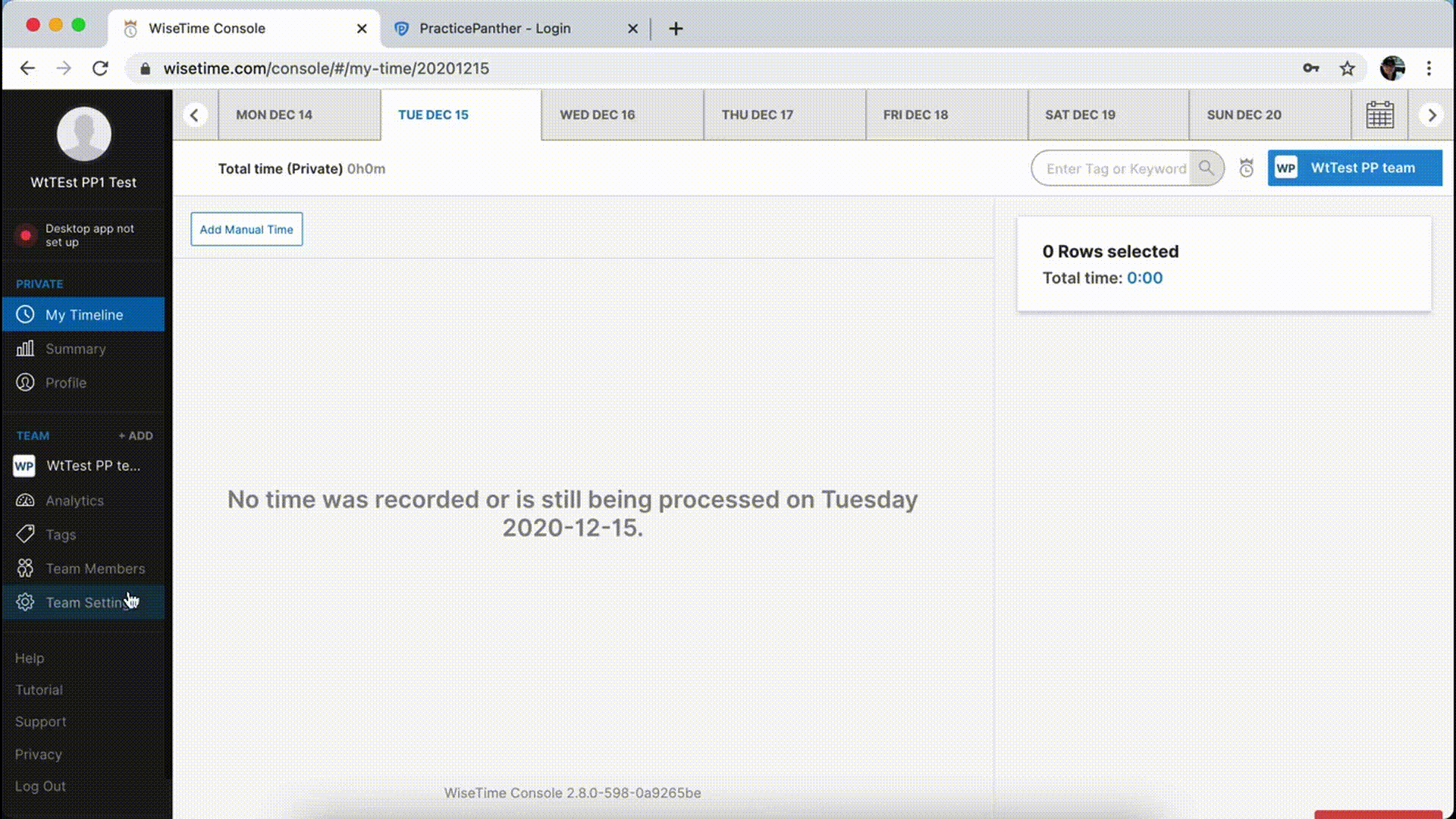
Task: Click the Analytics gauge icon
Action: pos(26,500)
